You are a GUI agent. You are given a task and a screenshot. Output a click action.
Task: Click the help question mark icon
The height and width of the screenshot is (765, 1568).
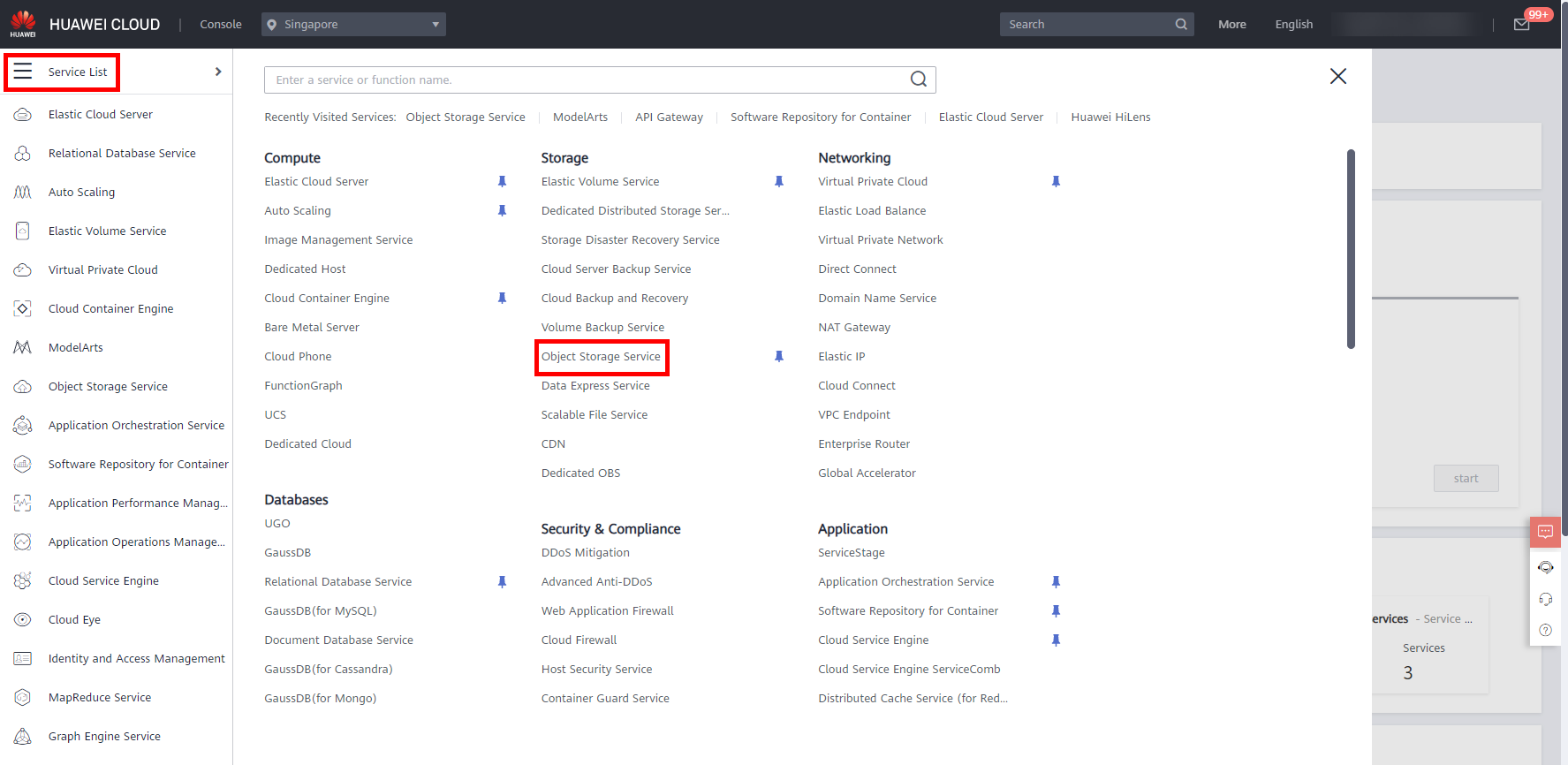pyautogui.click(x=1545, y=630)
